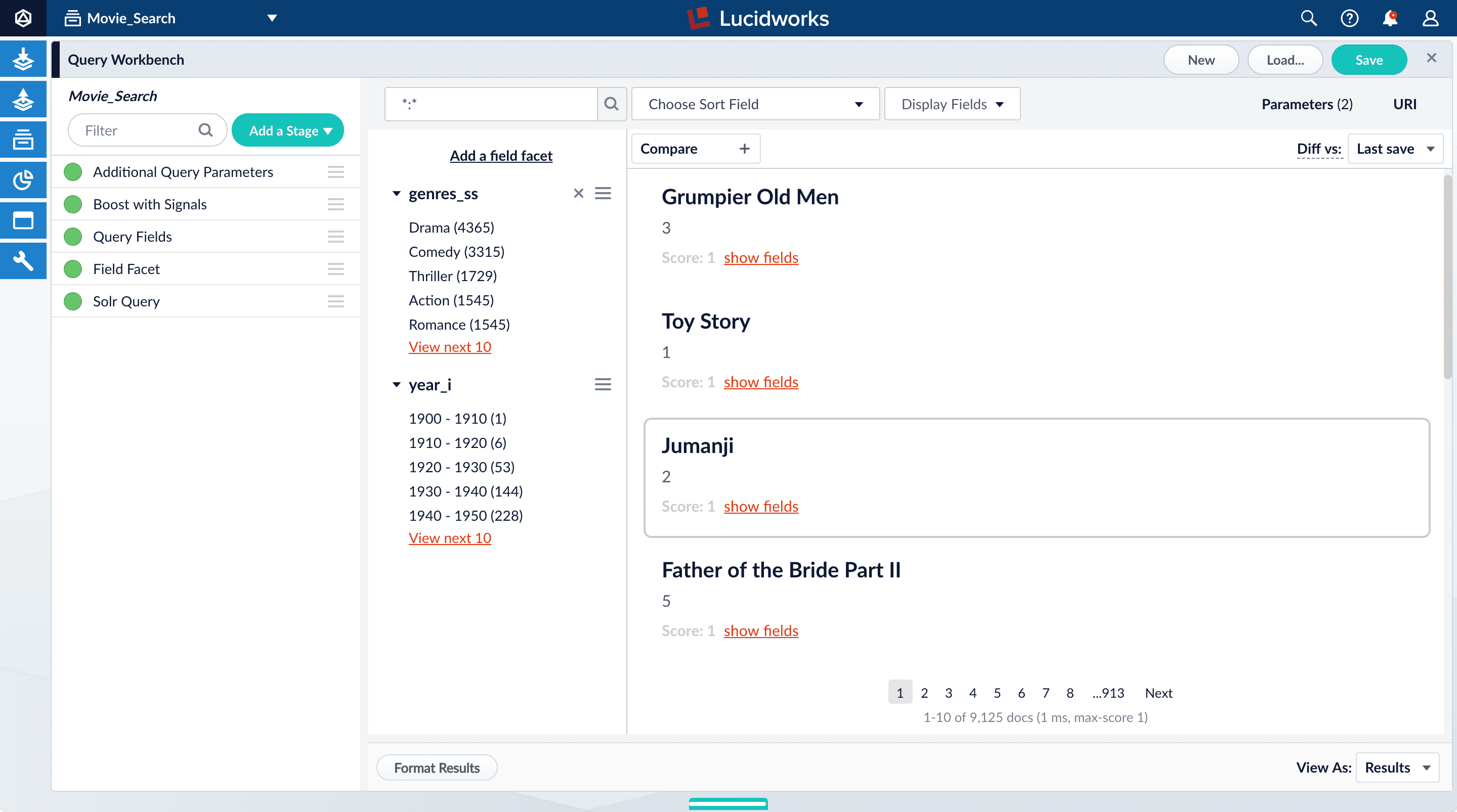Click the query search input field
This screenshot has height=812, width=1457.
point(490,104)
